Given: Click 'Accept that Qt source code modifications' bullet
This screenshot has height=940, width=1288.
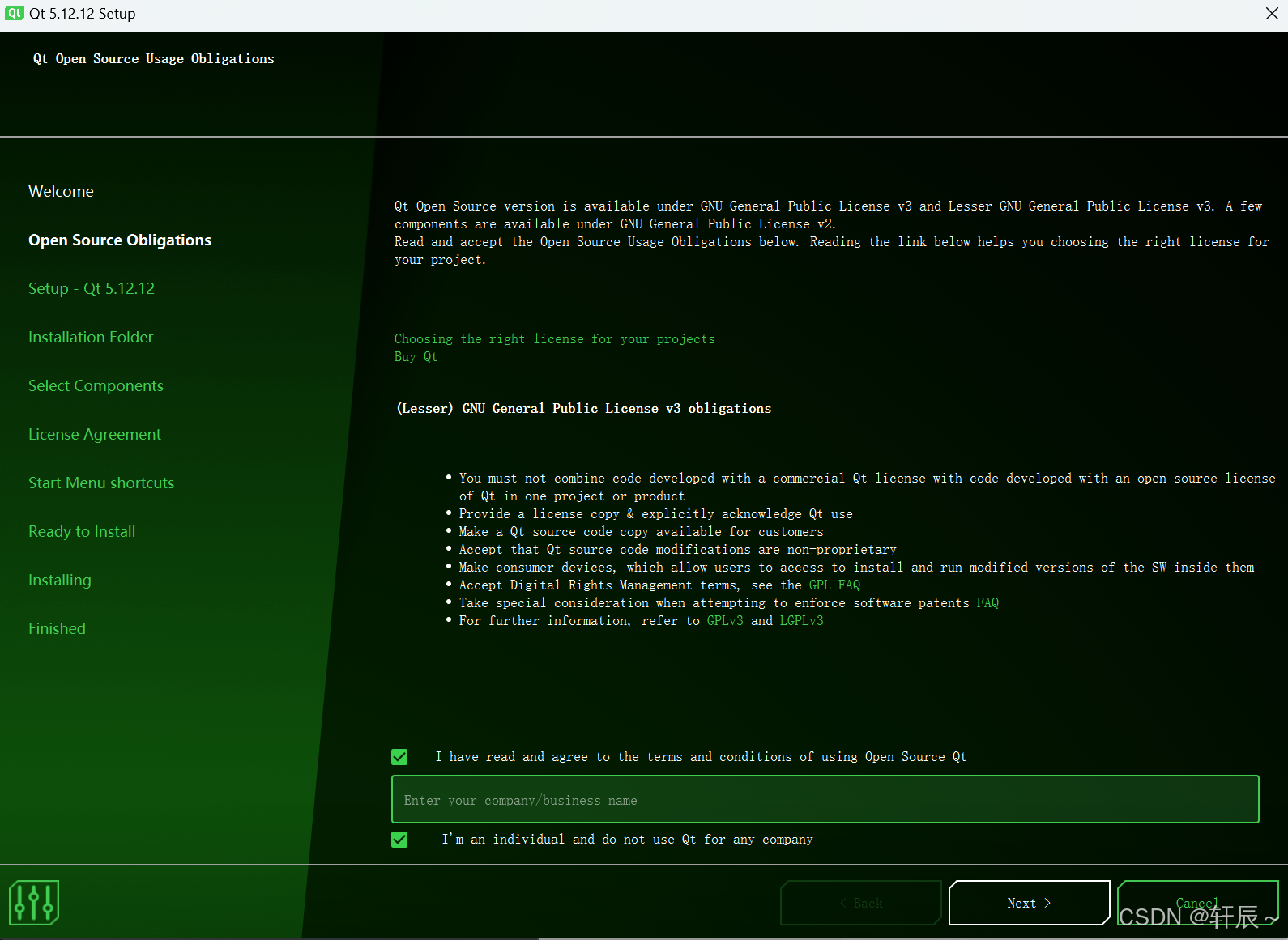Looking at the screenshot, I should [678, 550].
